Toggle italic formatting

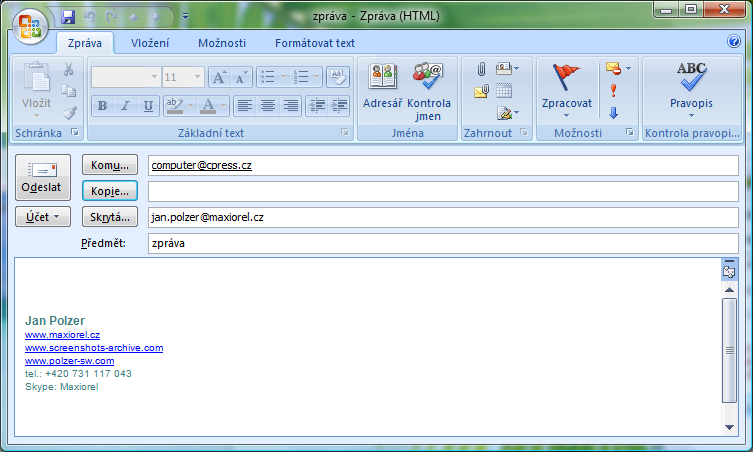pyautogui.click(x=125, y=106)
